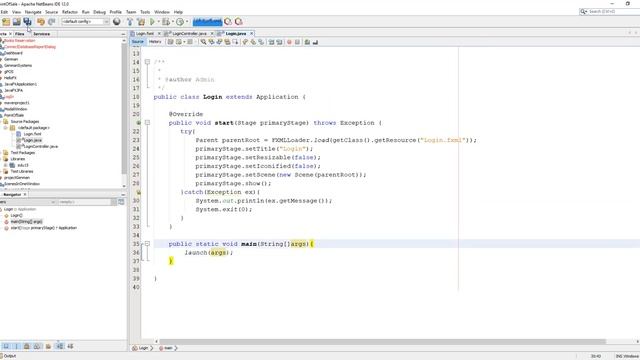The width and height of the screenshot is (640, 360).
Task: Select Login.java in the project tree
Action: coord(32,140)
